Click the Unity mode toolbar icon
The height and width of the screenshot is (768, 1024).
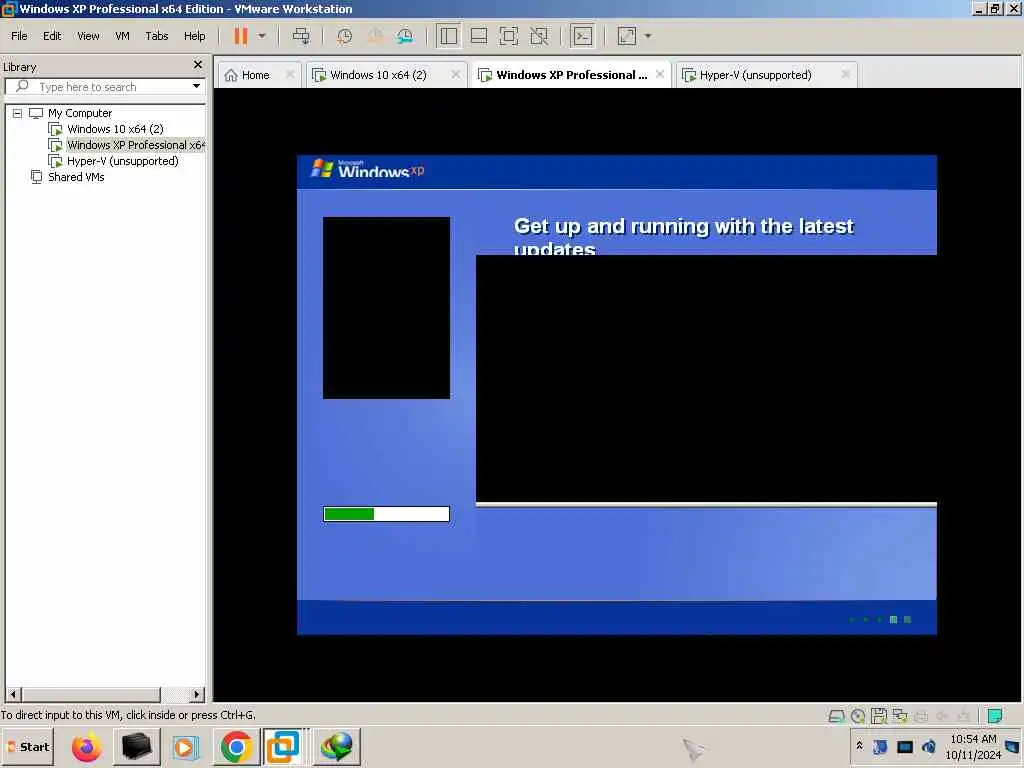[x=539, y=36]
